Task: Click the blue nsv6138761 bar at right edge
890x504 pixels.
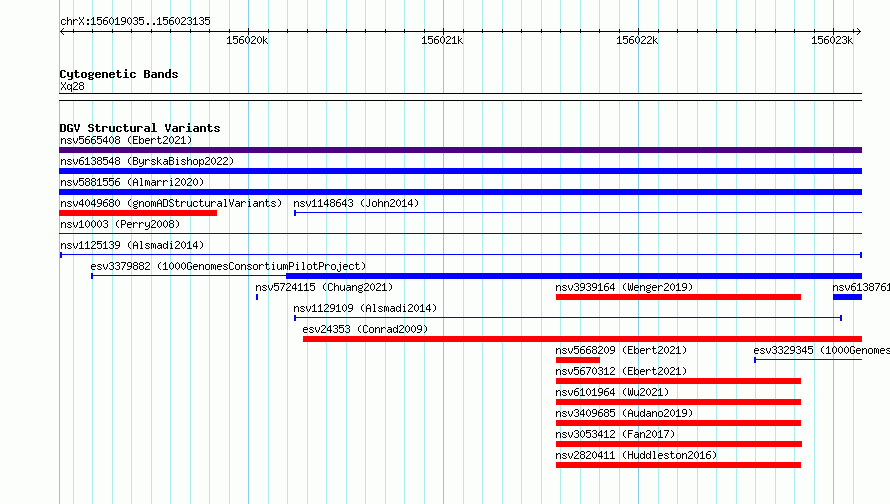Action: pos(847,297)
